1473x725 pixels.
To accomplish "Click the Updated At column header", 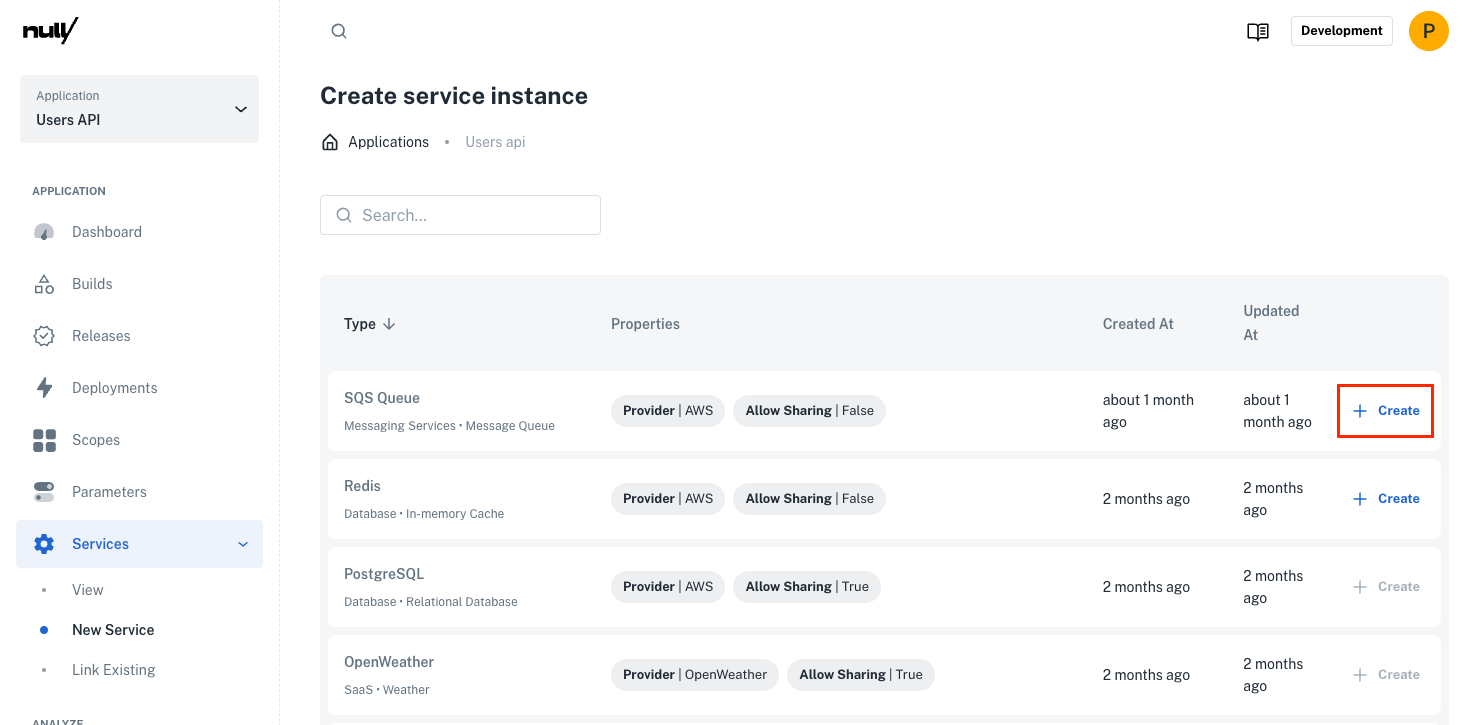I will click(1271, 323).
